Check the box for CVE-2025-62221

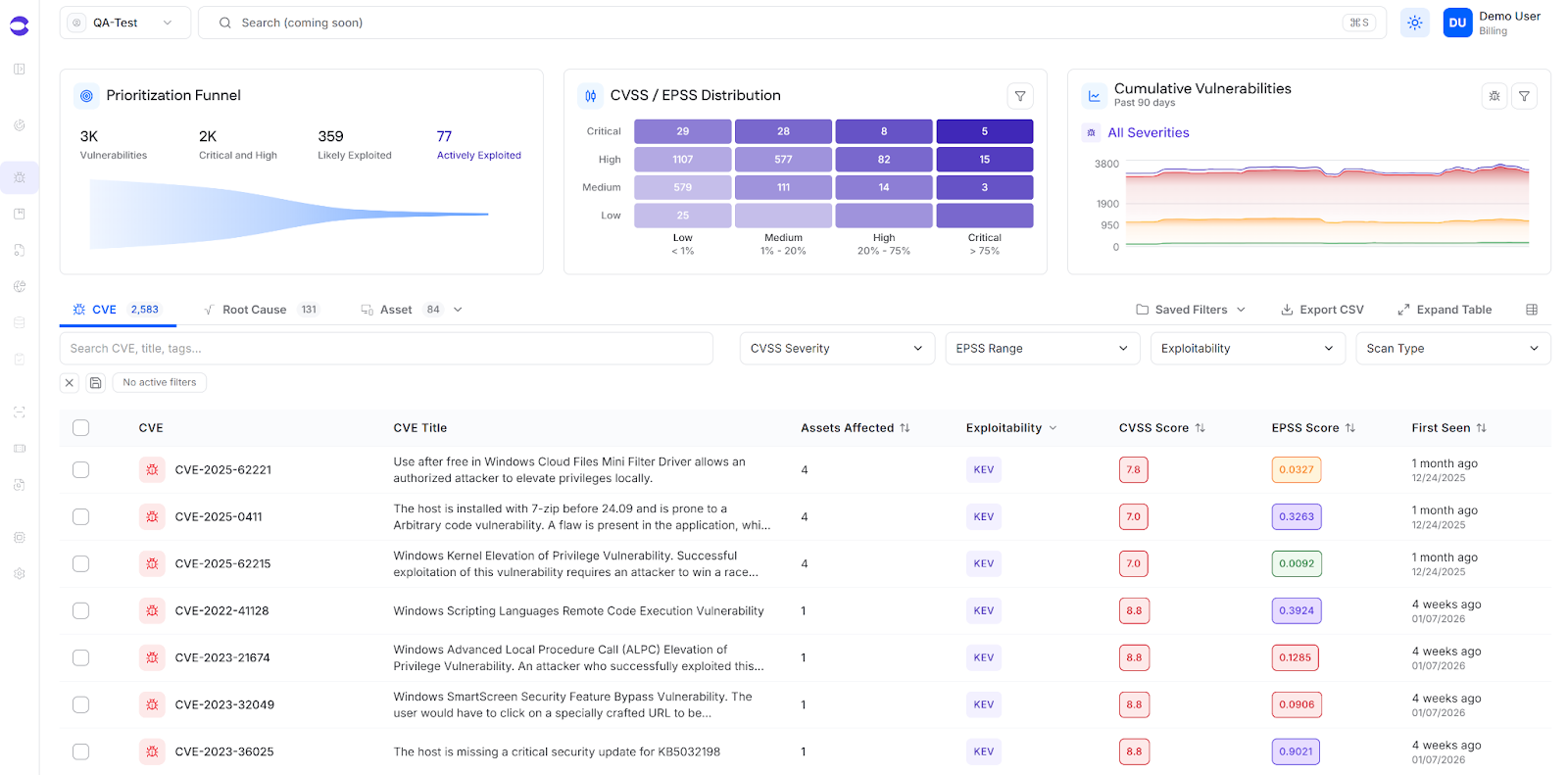(81, 470)
